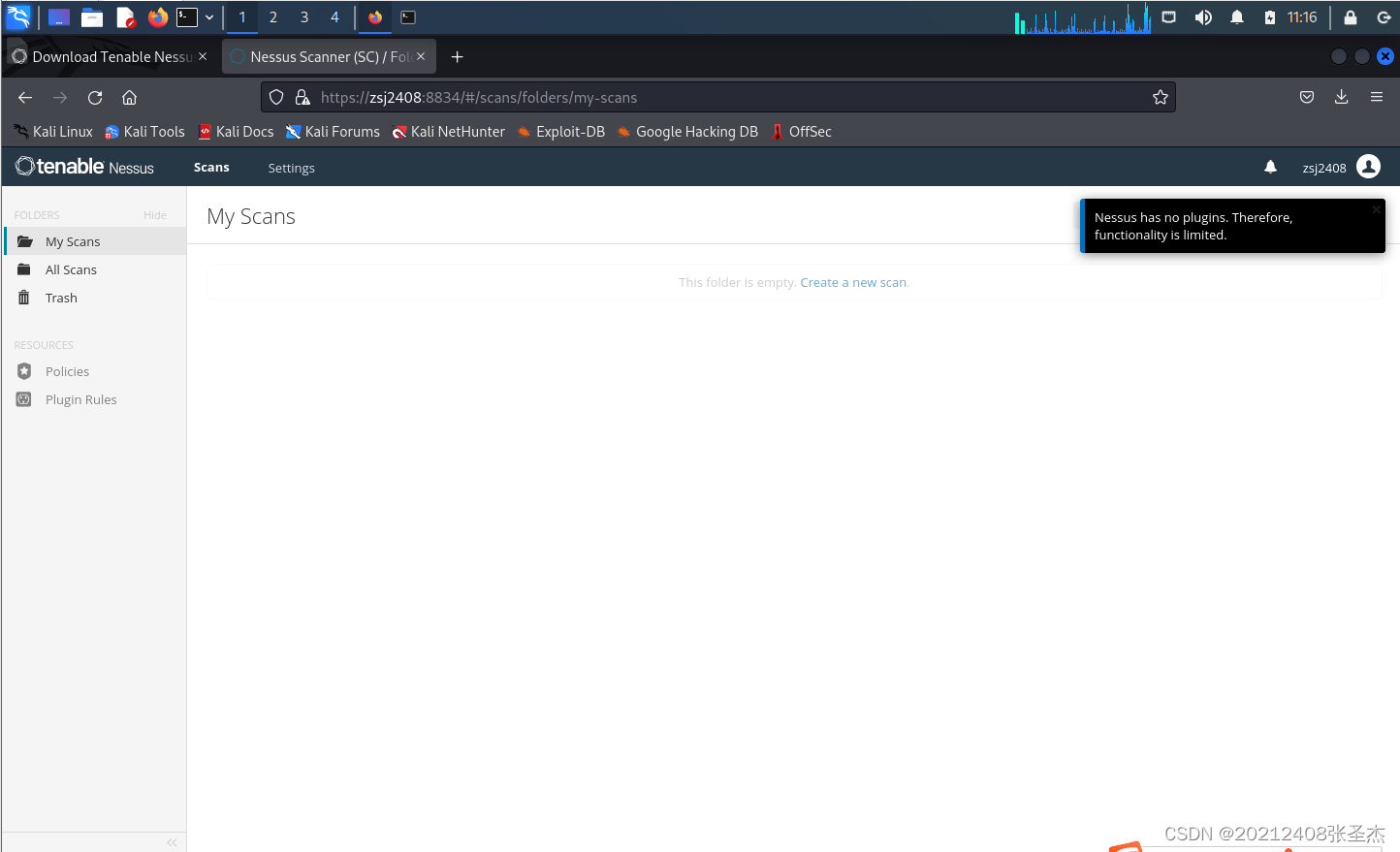Screen dimensions: 1400x852
Task: Select My Scans folder
Action: [94, 241]
